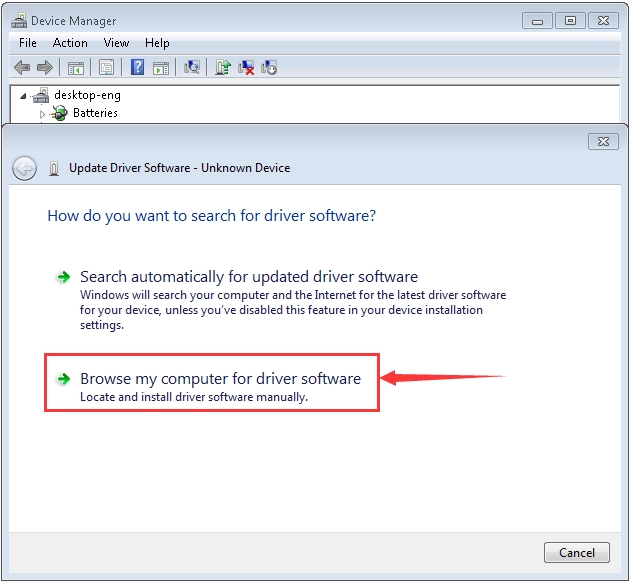This screenshot has width=631, height=584.
Task: Choose Browse my computer for driver software
Action: 220,379
